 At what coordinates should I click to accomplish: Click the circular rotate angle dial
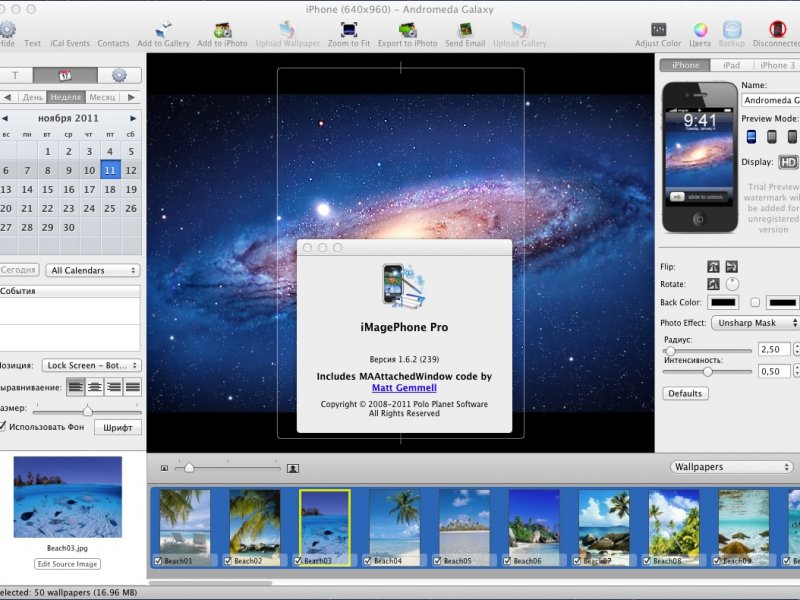(732, 284)
